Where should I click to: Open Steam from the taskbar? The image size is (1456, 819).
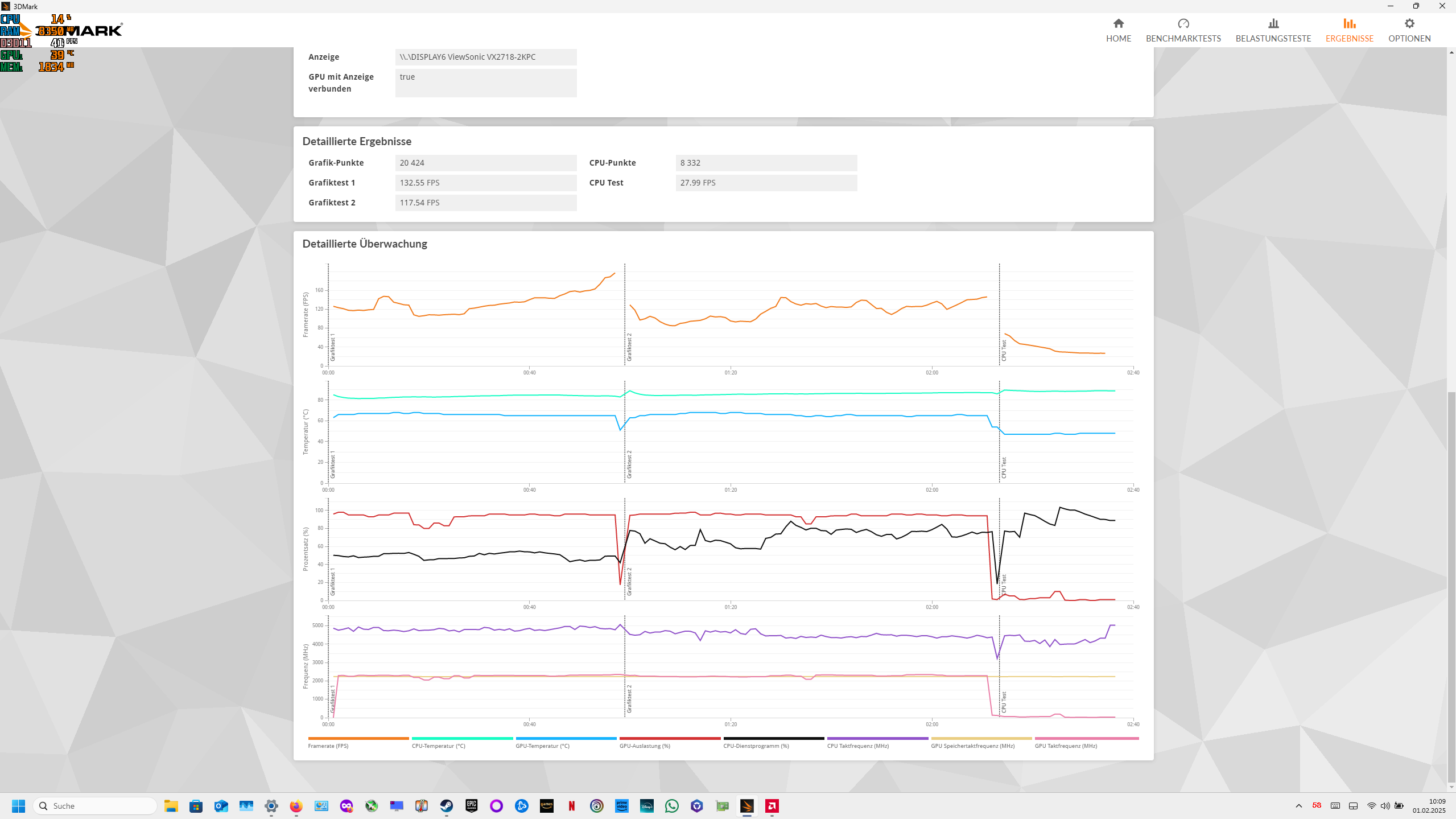point(447,806)
